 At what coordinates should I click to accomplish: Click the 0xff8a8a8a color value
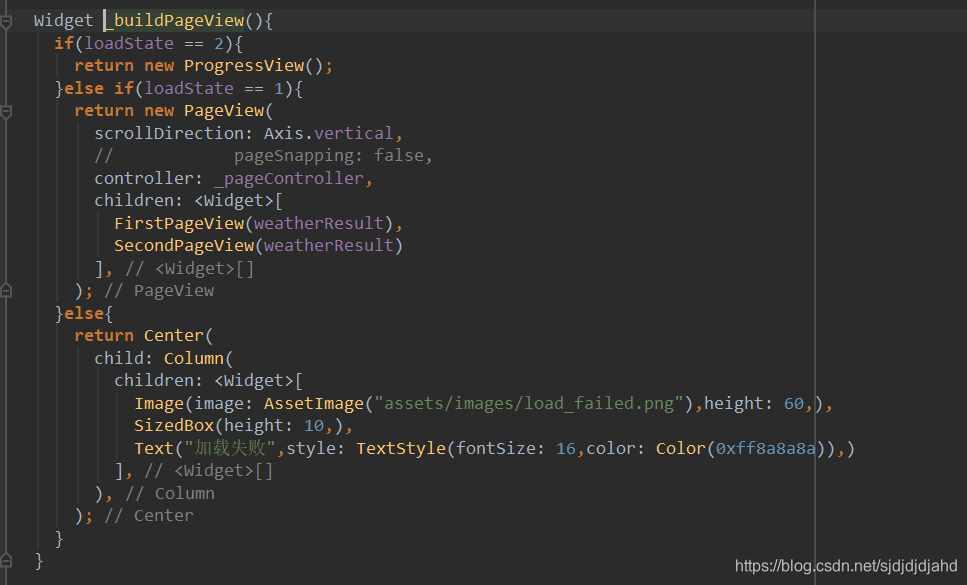point(765,449)
